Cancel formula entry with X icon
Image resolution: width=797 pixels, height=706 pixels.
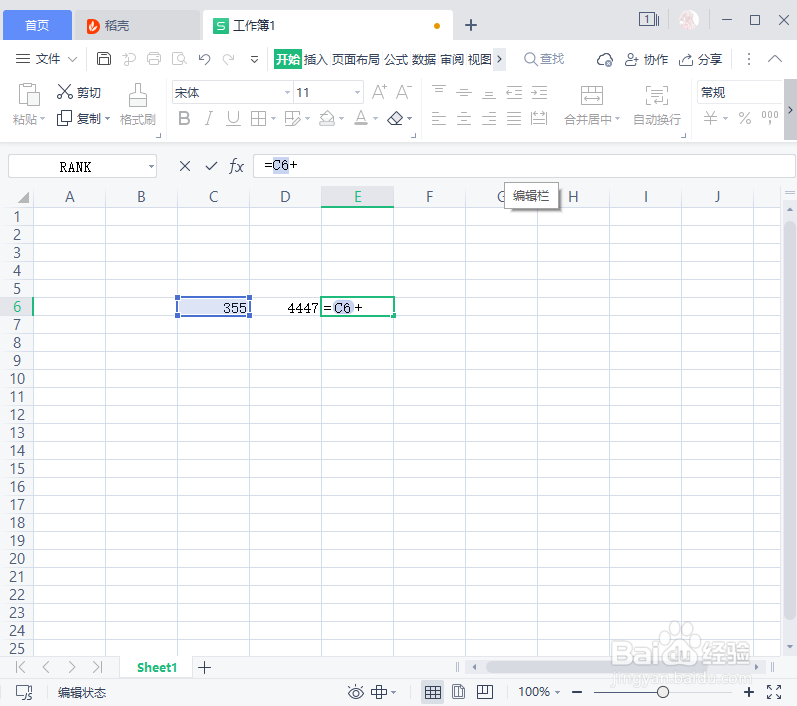click(x=185, y=166)
